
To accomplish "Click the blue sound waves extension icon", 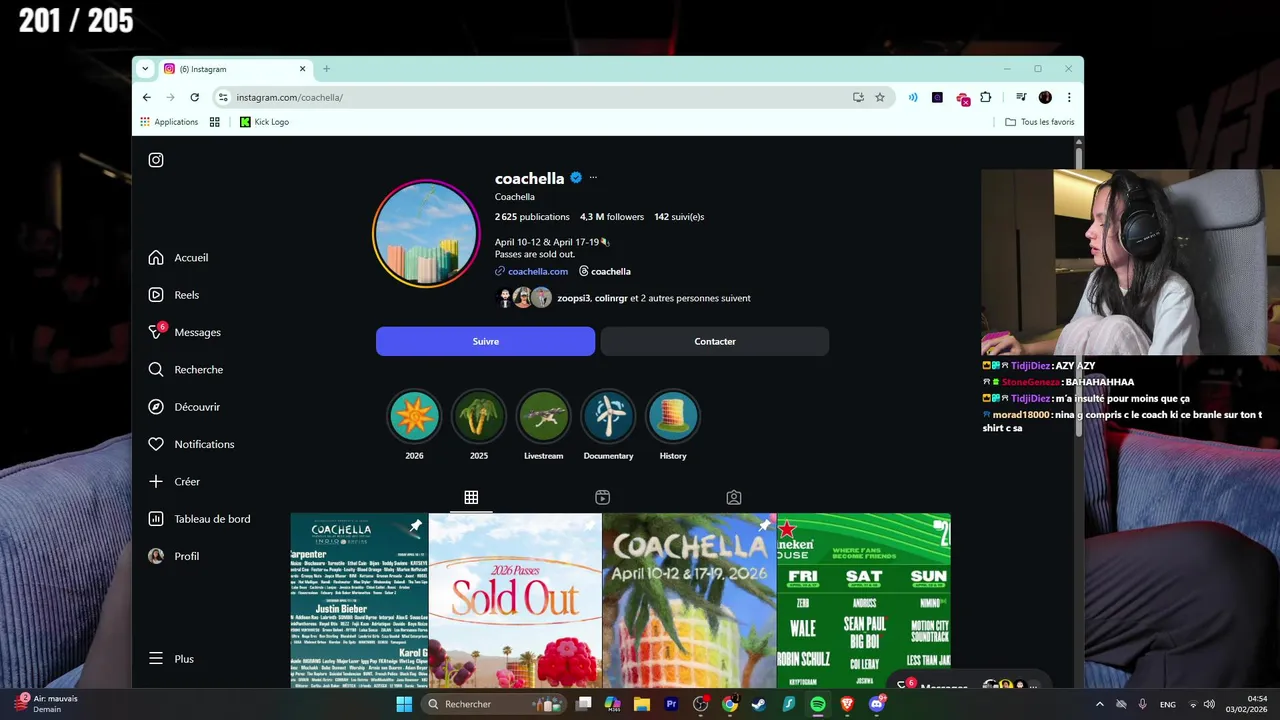I will point(913,97).
